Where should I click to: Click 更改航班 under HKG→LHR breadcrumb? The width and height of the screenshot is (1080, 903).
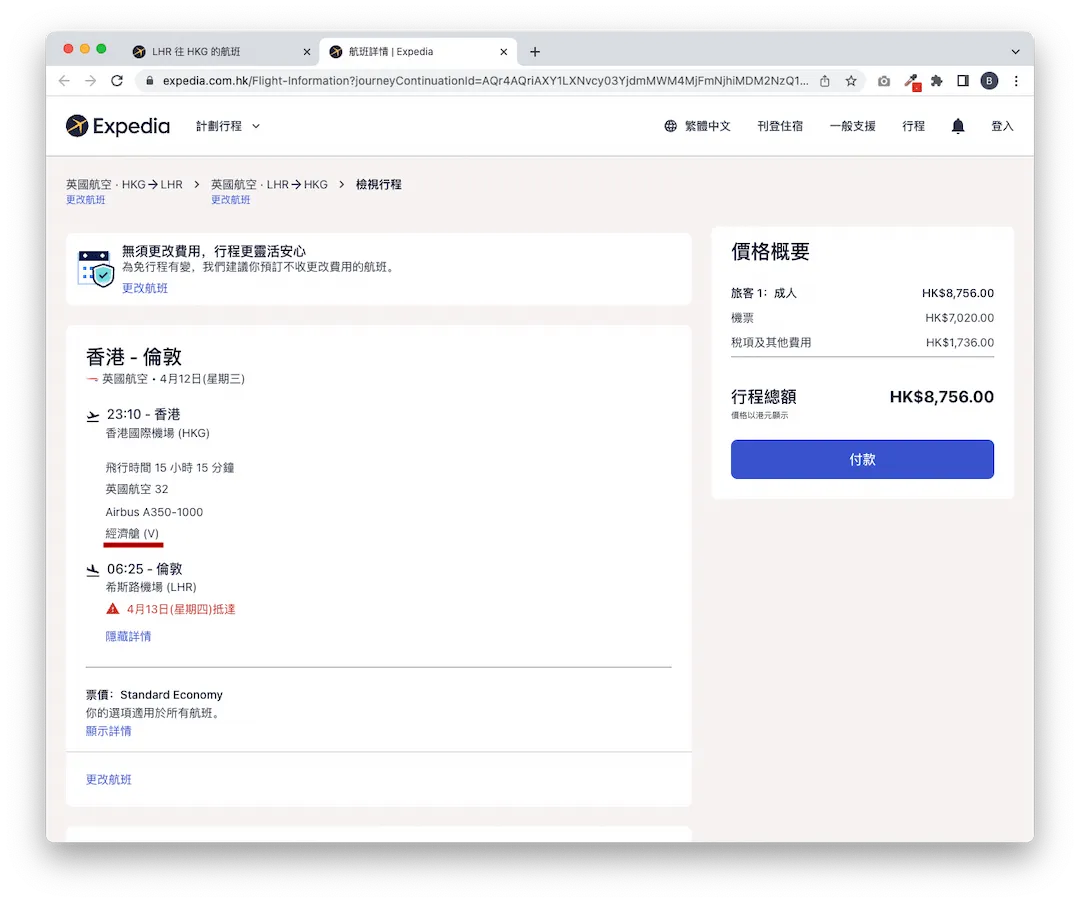pyautogui.click(x=85, y=200)
